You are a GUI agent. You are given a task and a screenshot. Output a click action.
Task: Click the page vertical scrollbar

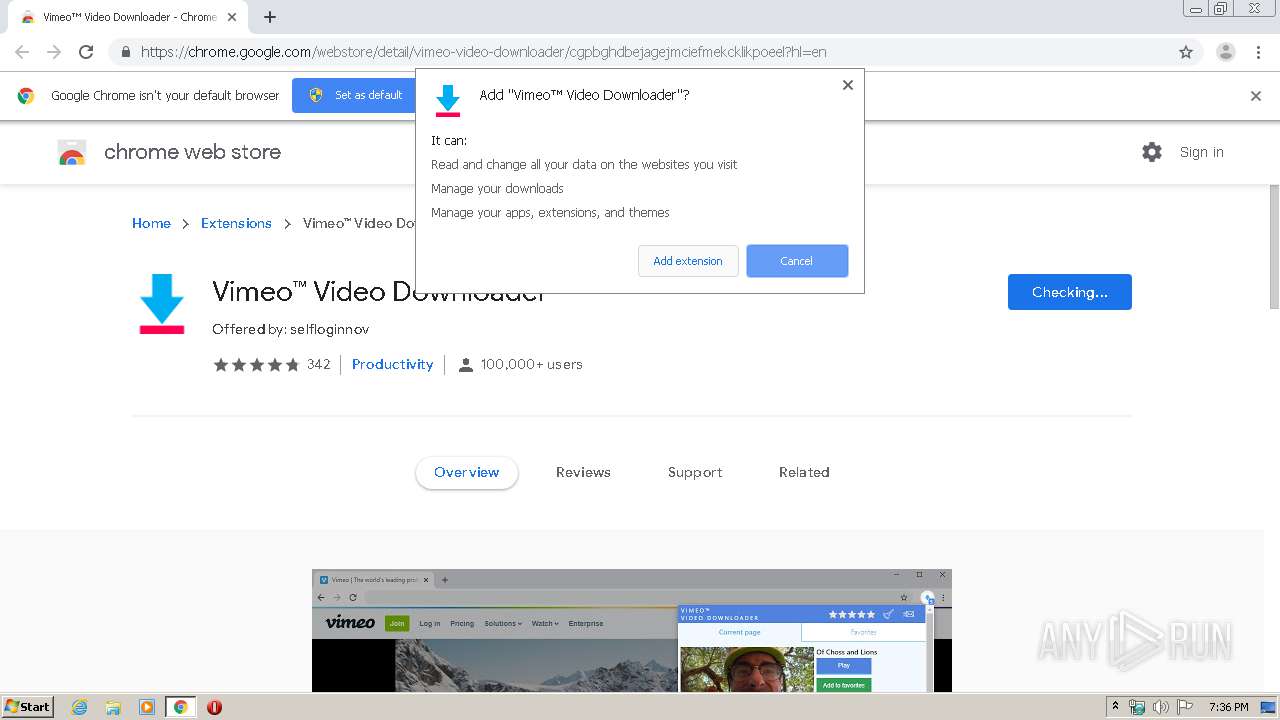1274,246
